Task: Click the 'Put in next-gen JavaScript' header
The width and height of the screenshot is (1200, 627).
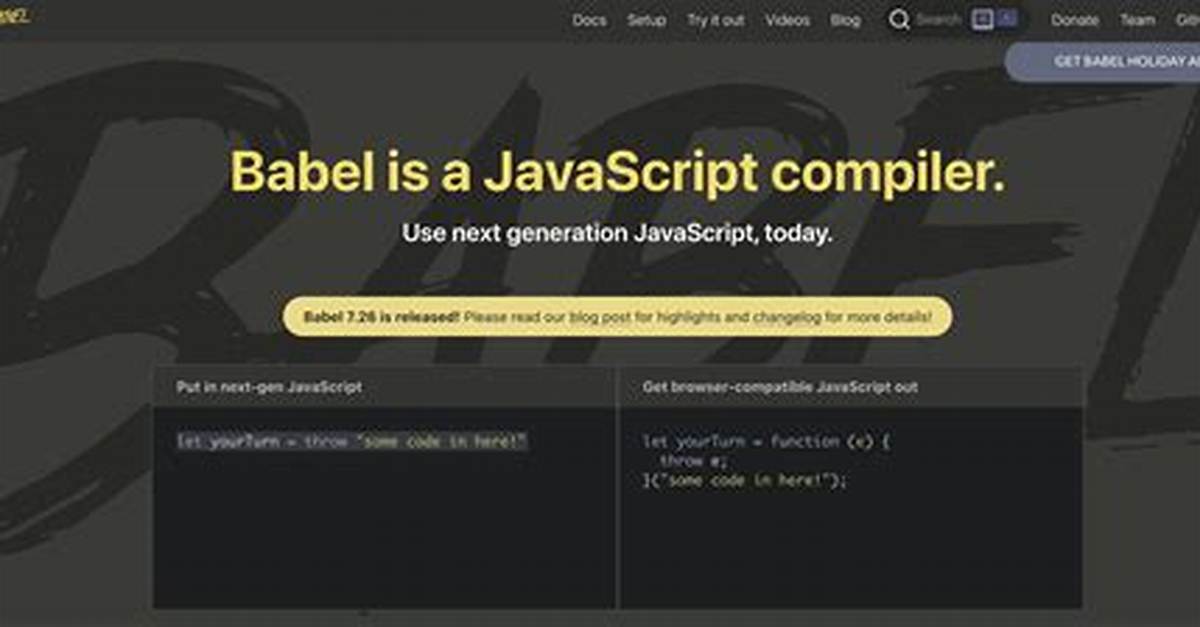Action: (270, 386)
